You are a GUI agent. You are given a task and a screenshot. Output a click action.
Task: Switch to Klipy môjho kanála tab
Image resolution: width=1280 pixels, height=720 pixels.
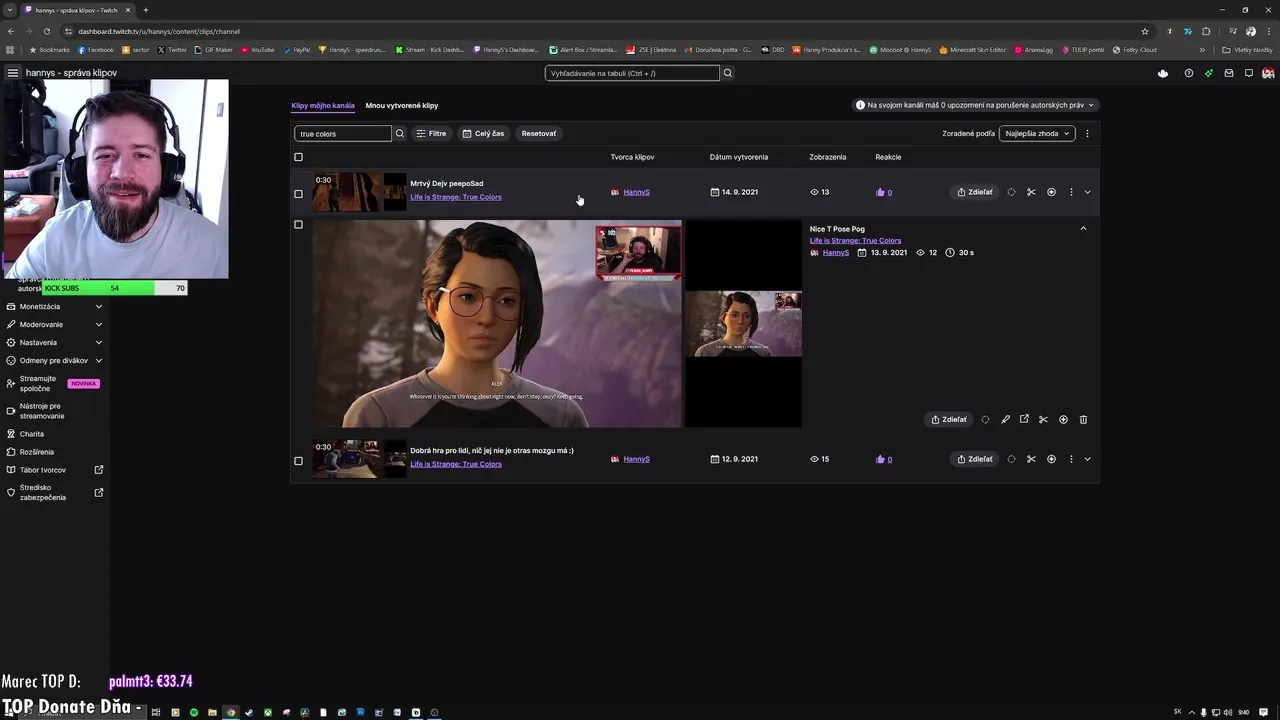[323, 105]
